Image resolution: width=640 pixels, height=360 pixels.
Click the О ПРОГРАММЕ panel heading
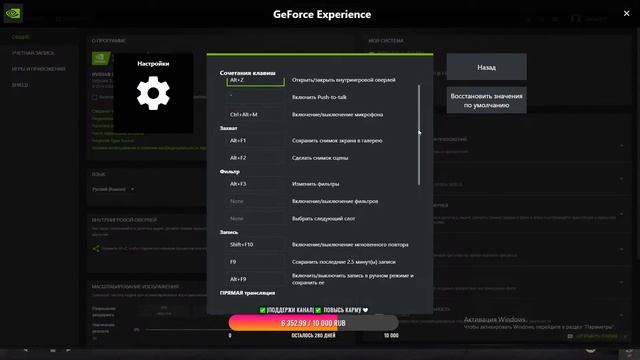click(x=109, y=41)
